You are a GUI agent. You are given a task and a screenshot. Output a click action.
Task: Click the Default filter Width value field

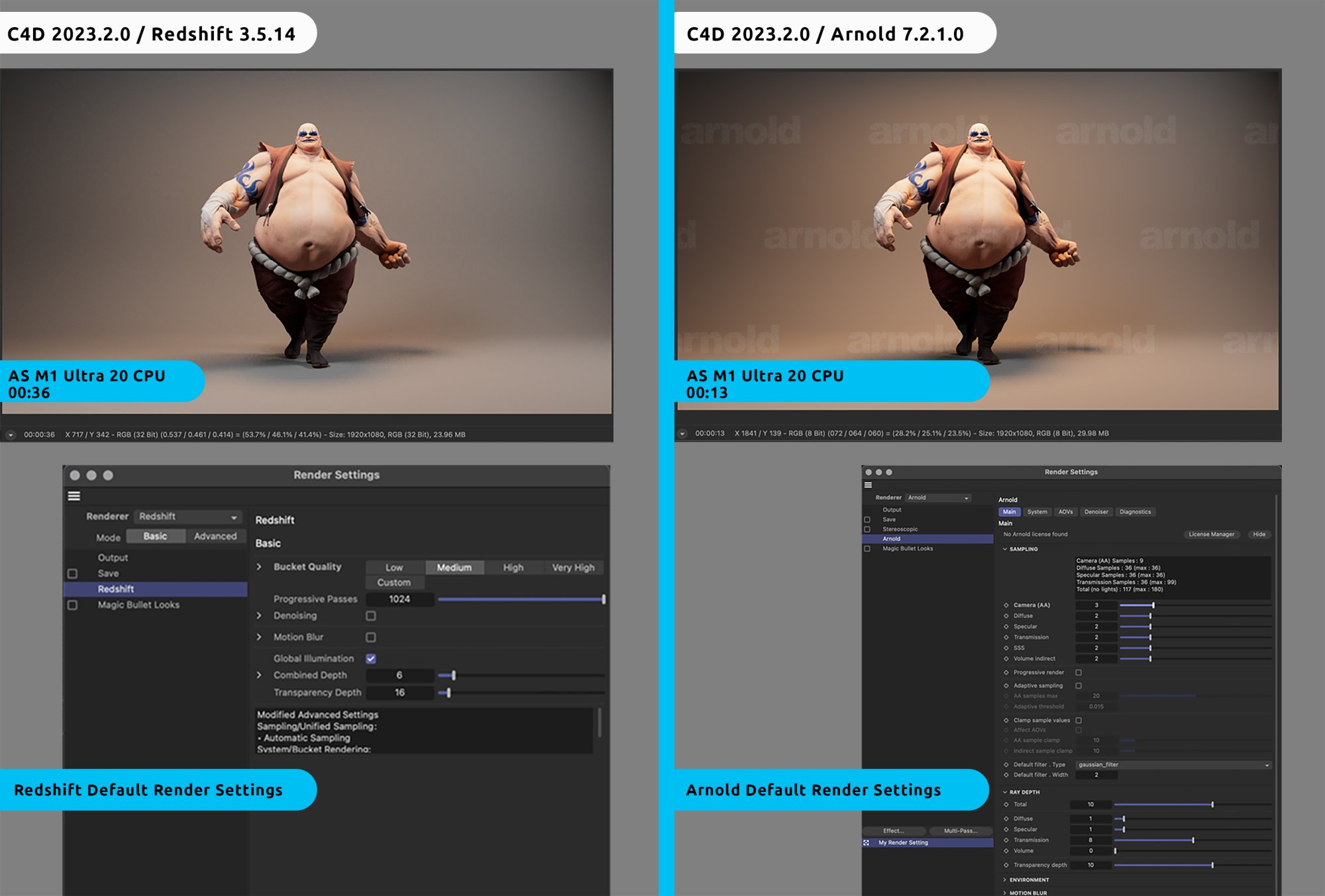1096,775
